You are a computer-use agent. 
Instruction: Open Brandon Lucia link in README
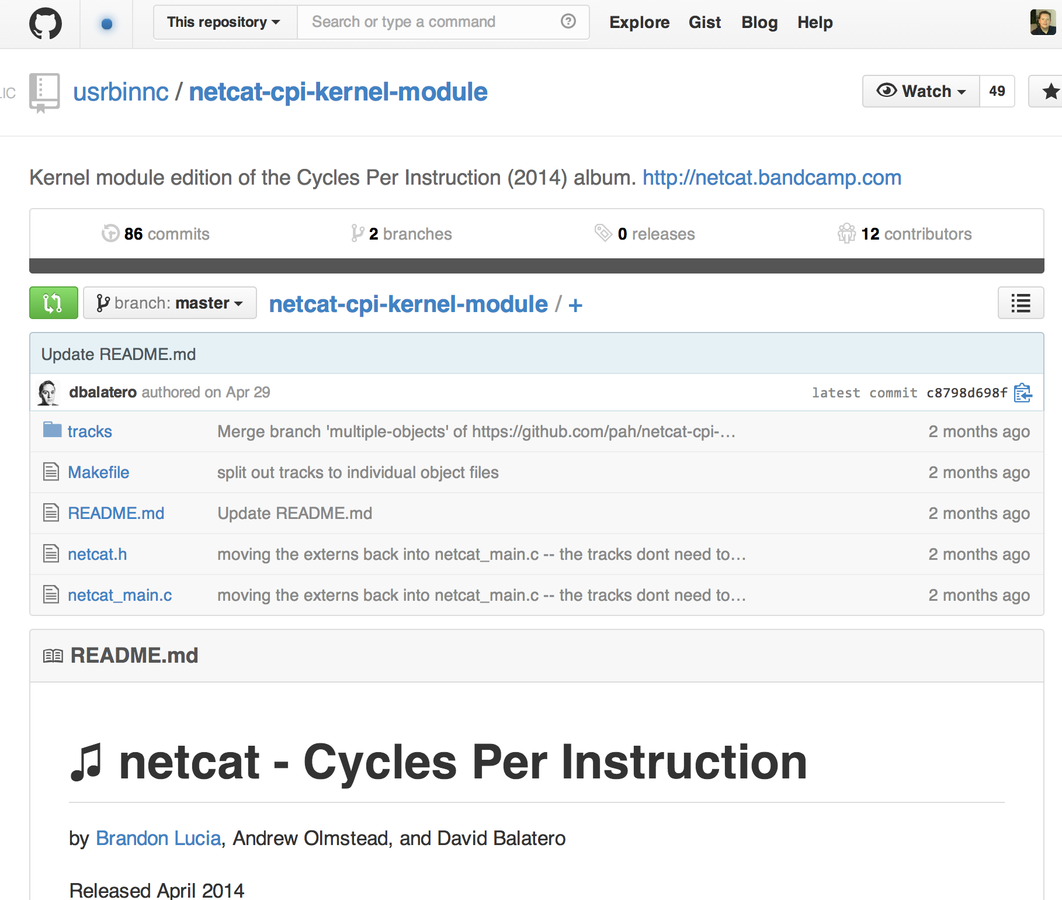[158, 838]
